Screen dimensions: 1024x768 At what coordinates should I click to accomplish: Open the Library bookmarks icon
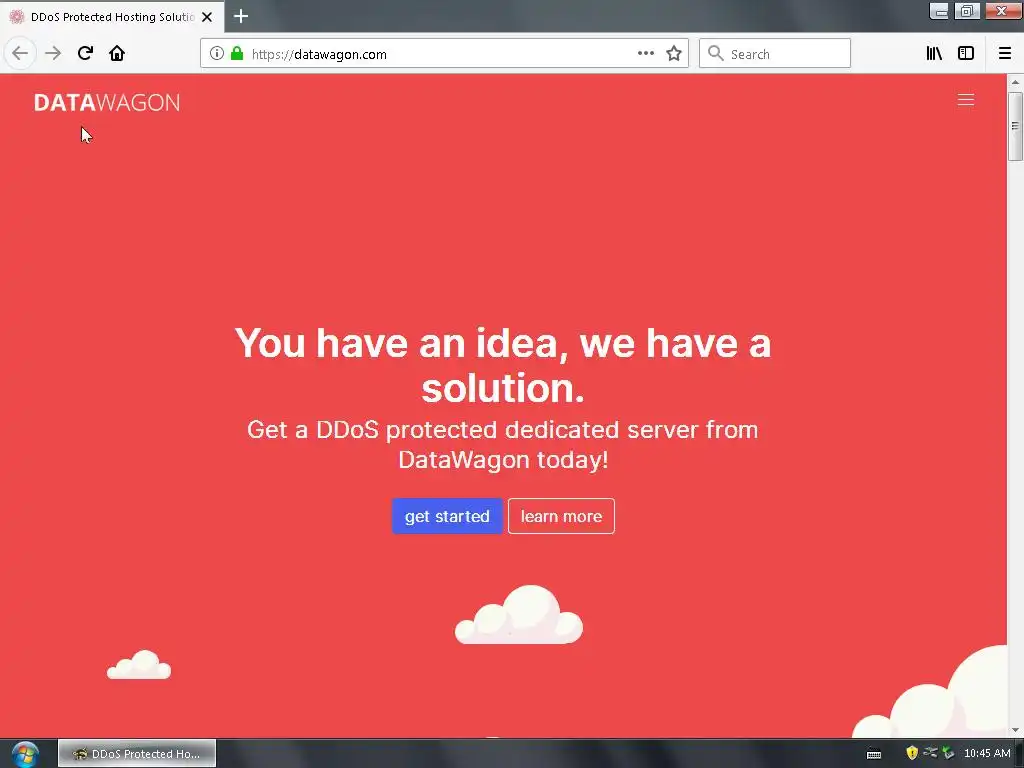pyautogui.click(x=934, y=54)
